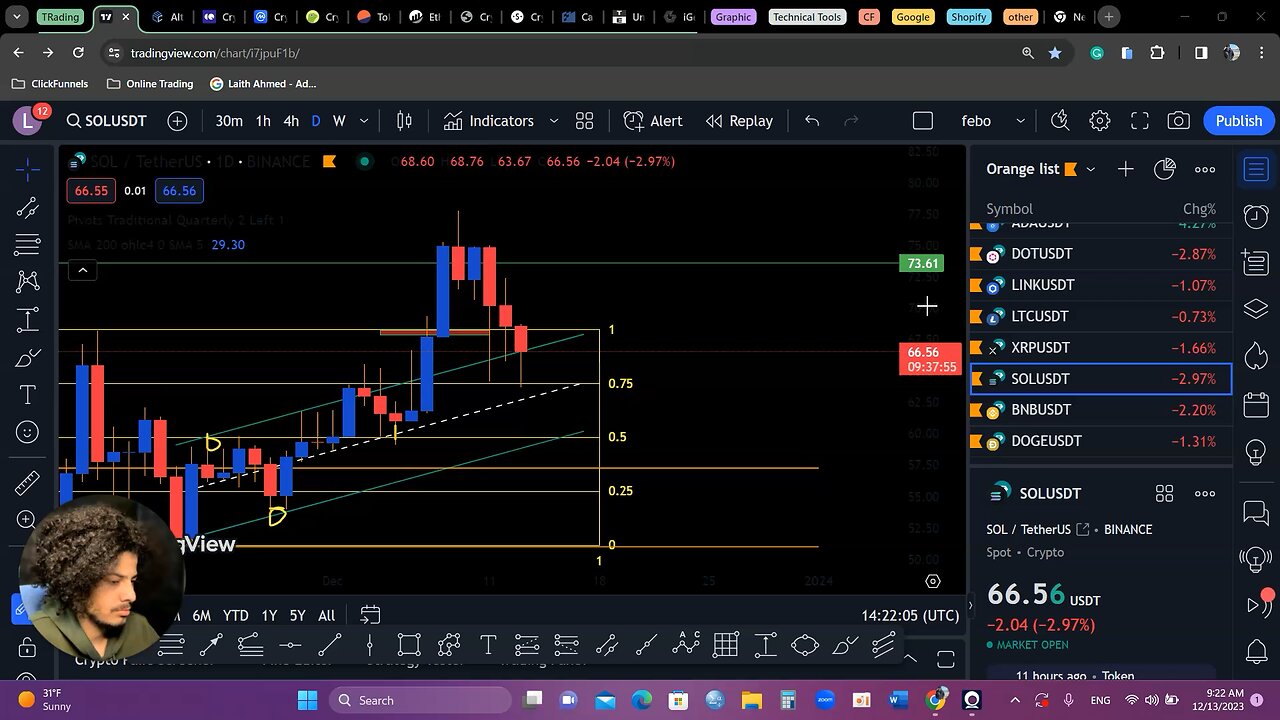Enter fullscreen chart mode
The image size is (1280, 720).
point(1139,121)
